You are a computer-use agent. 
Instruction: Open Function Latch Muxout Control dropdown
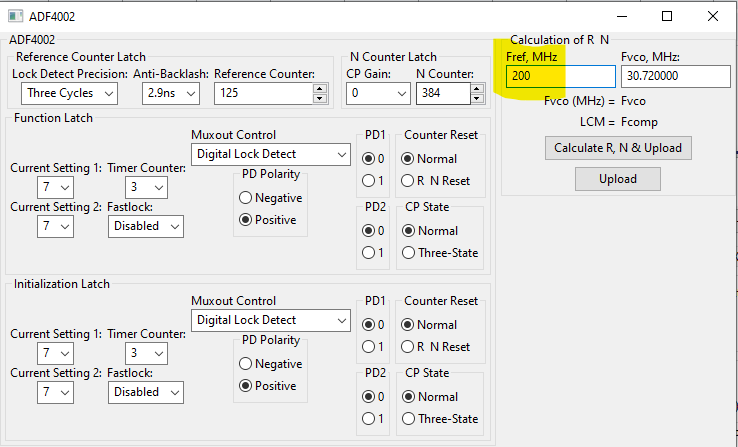(x=271, y=154)
